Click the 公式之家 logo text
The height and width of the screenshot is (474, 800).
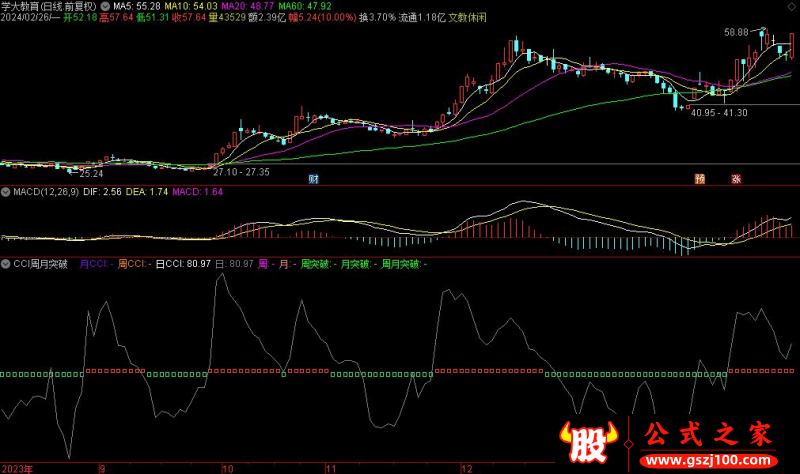706,435
